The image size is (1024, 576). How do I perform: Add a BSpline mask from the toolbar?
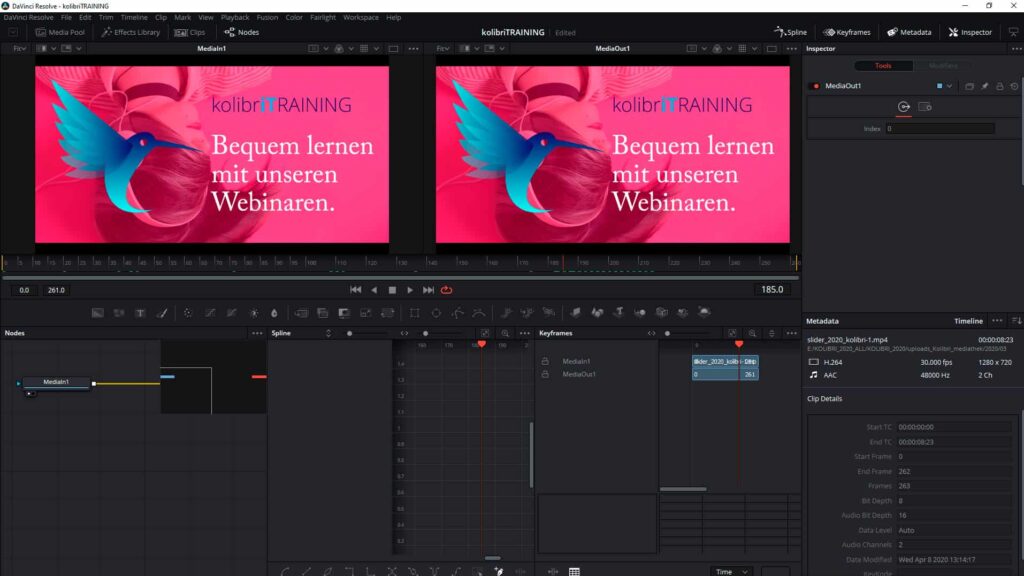pos(479,313)
